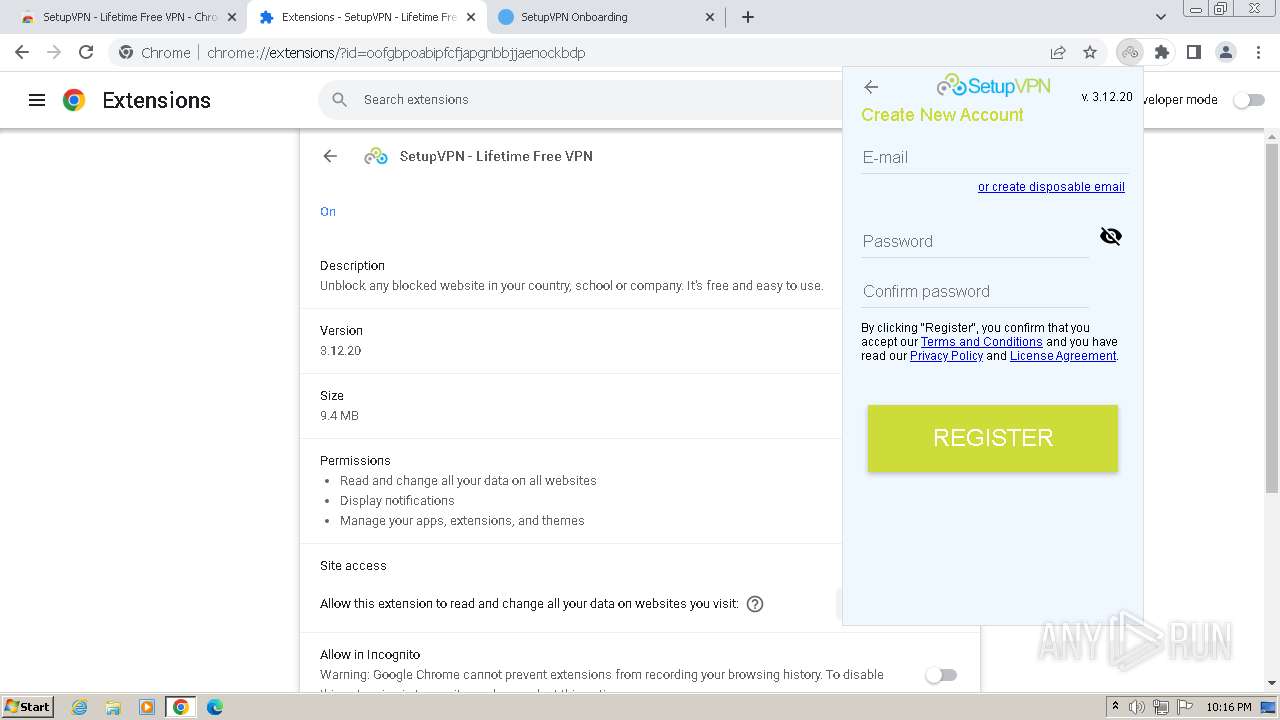Open the Windows Start menu

click(x=28, y=707)
